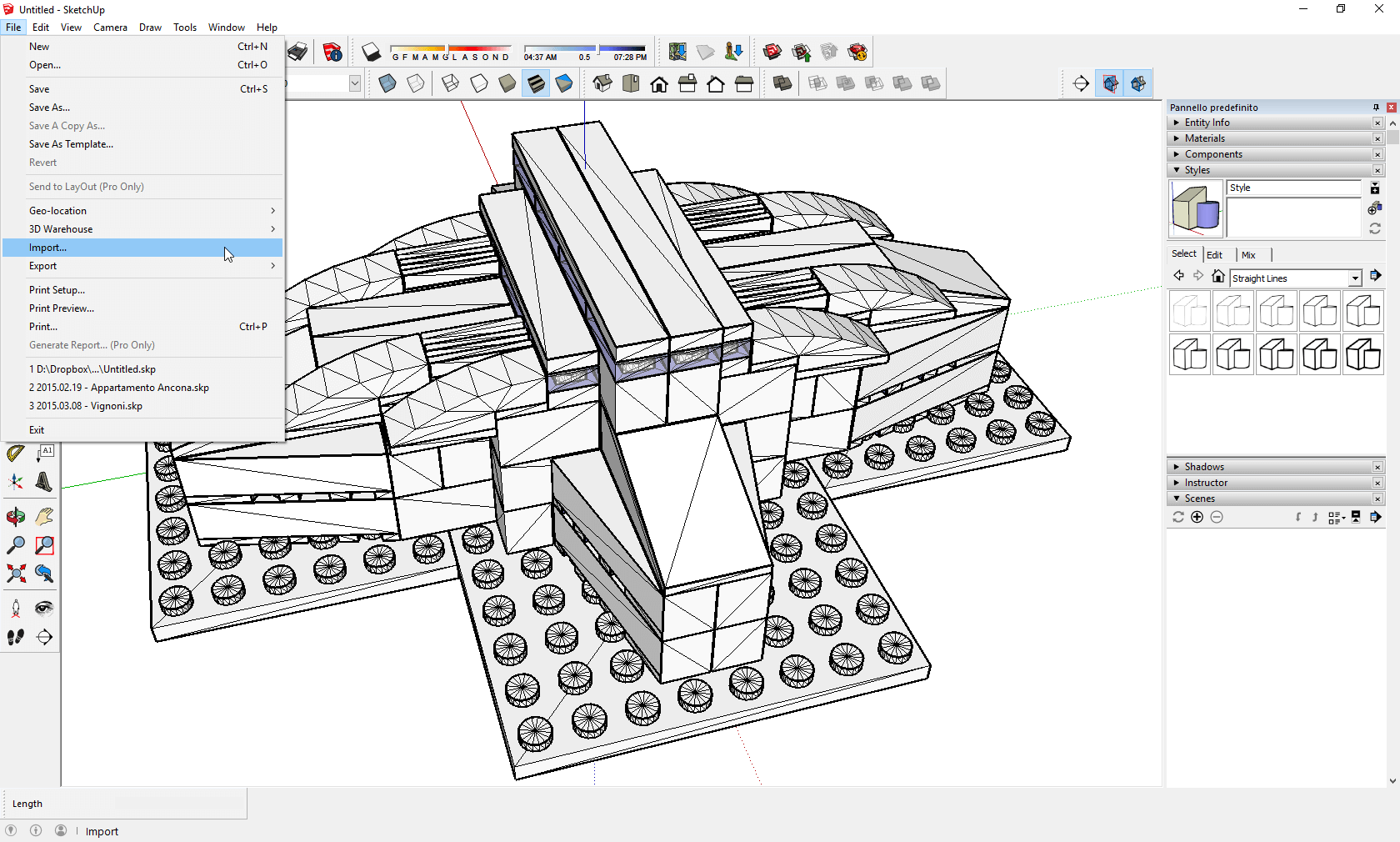Click the Photo Textures toolbar icon
The image size is (1400, 842).
pos(733,53)
